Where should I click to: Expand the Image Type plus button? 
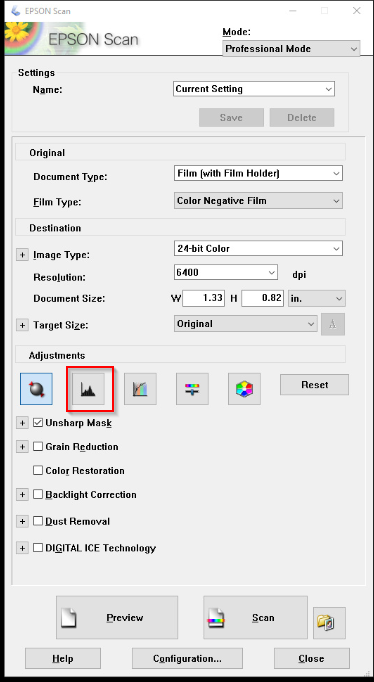pos(22,255)
